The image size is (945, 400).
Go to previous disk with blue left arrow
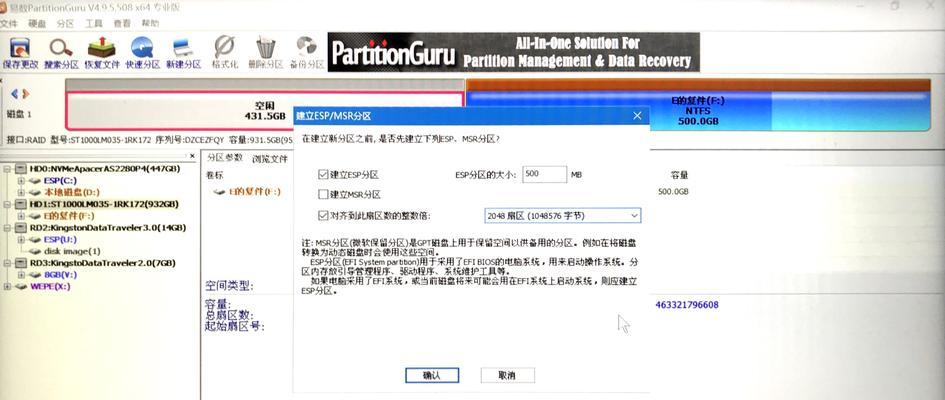[x=15, y=93]
